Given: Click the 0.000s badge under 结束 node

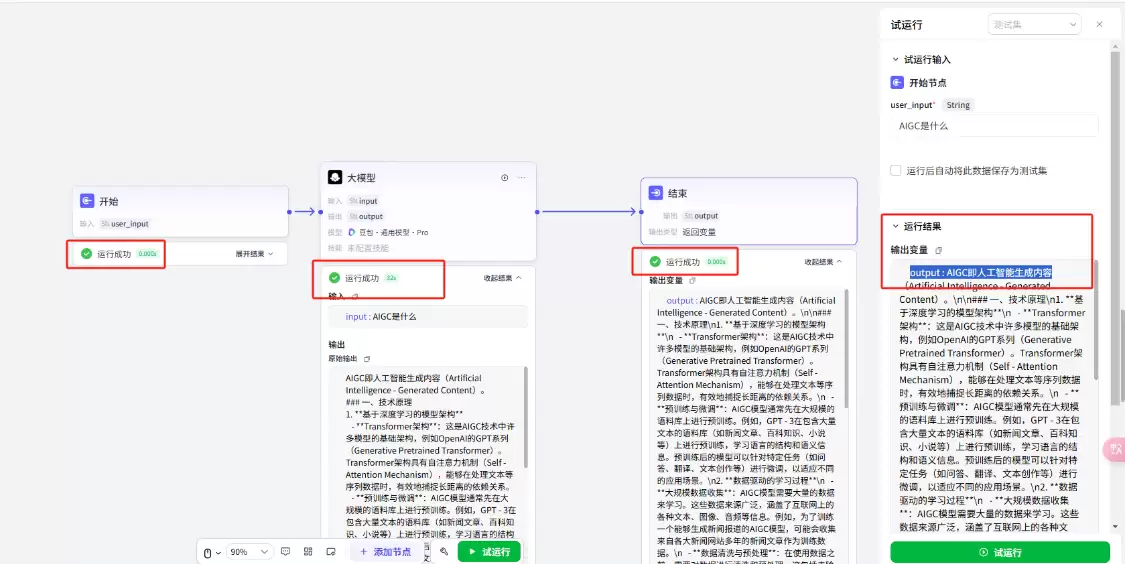Looking at the screenshot, I should tap(716, 262).
